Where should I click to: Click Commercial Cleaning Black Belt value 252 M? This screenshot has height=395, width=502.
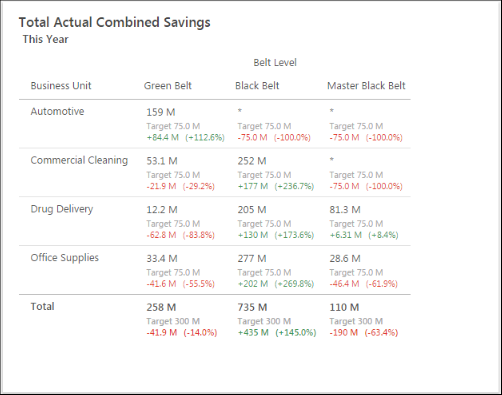tap(252, 161)
